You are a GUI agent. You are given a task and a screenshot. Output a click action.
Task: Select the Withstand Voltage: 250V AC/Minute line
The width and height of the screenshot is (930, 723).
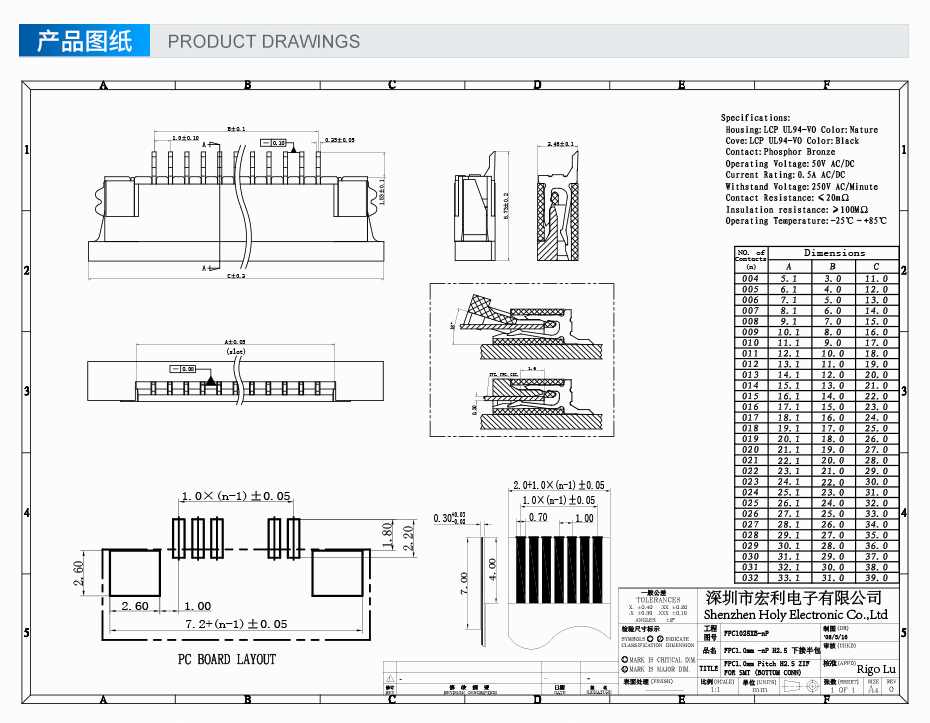(801, 187)
